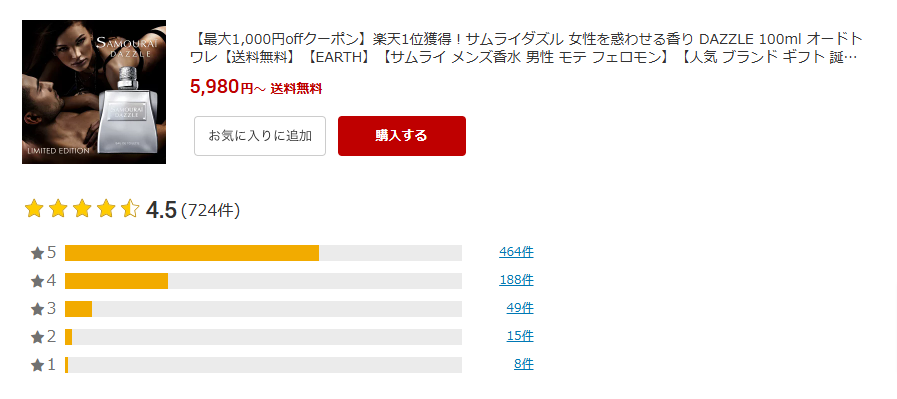
Task: Open the 8件 one-star reviews link
Action: (523, 364)
